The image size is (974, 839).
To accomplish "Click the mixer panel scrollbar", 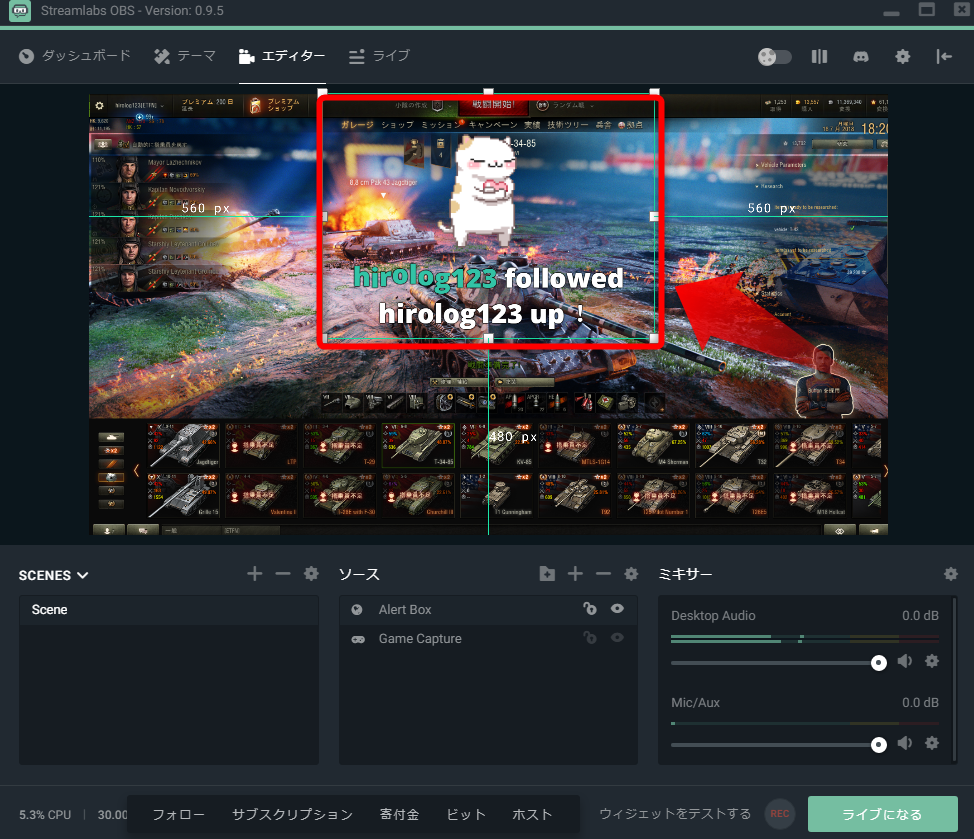I will [x=955, y=680].
